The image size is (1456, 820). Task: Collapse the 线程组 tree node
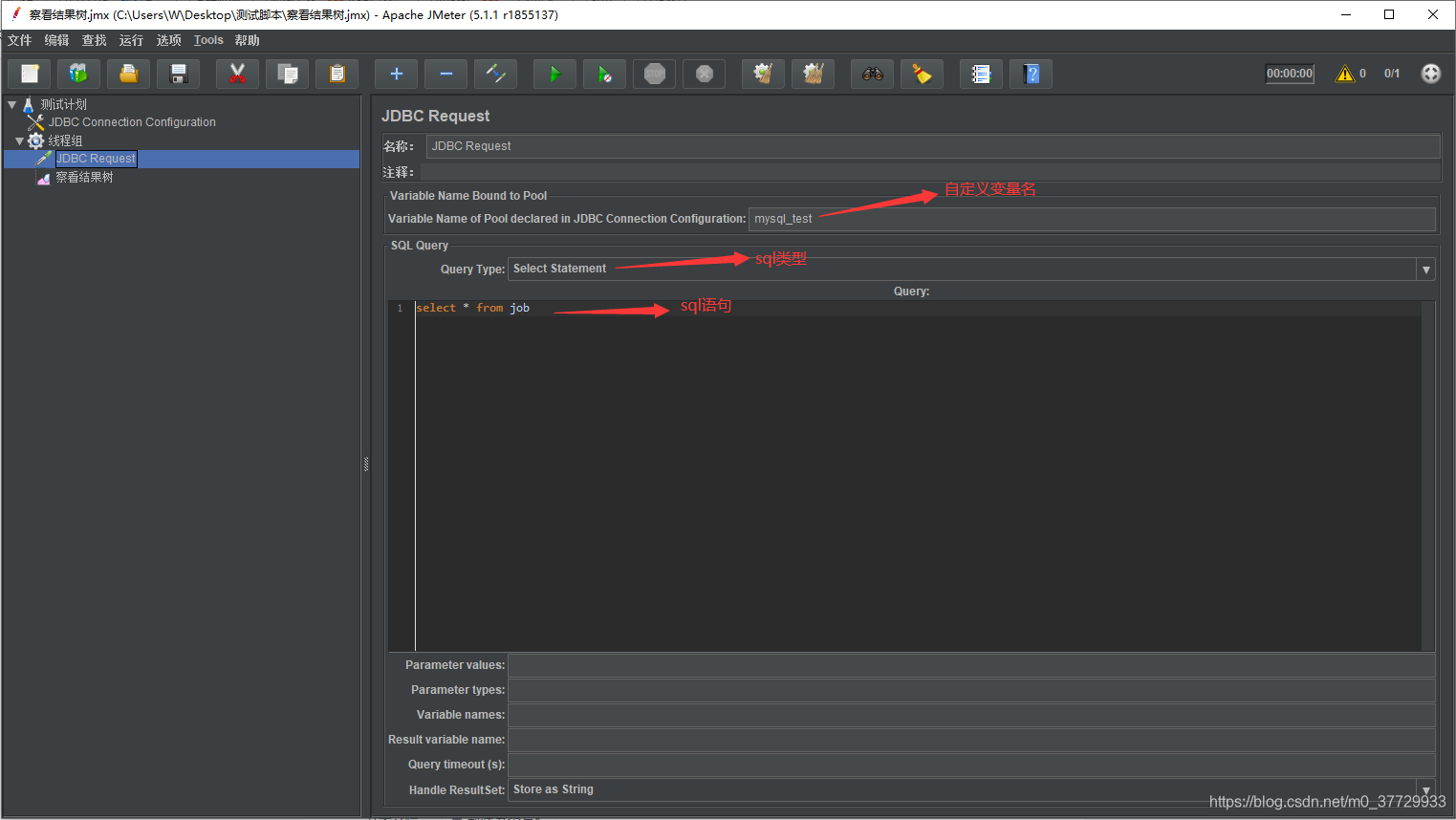pos(20,140)
